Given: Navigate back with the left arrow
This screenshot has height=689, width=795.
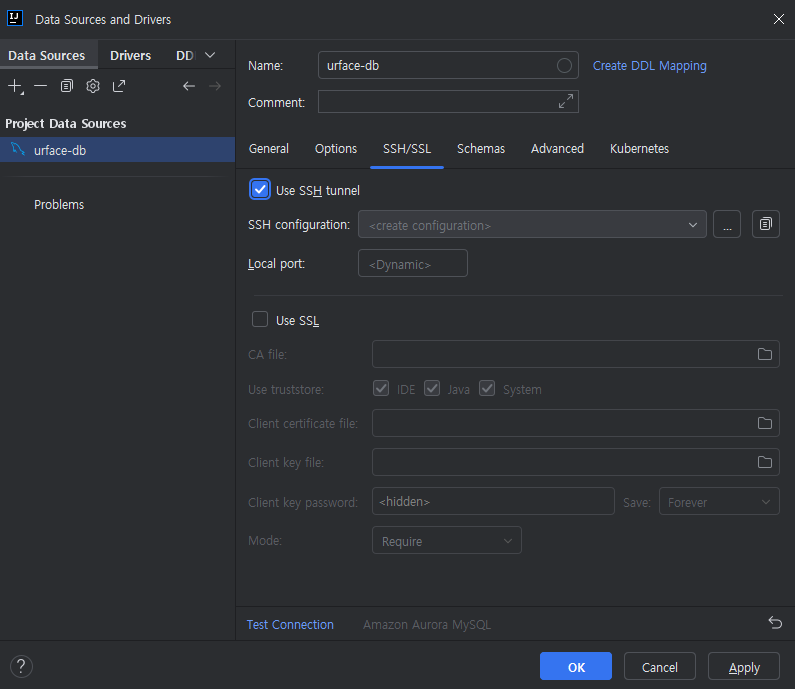Looking at the screenshot, I should coord(188,86).
